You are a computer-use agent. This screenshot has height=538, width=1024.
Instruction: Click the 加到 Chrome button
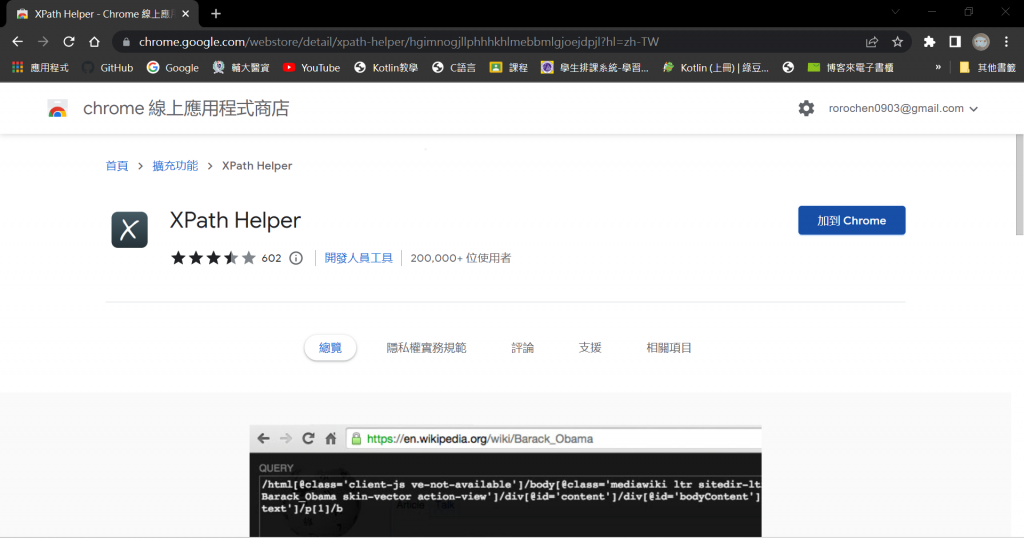(852, 221)
